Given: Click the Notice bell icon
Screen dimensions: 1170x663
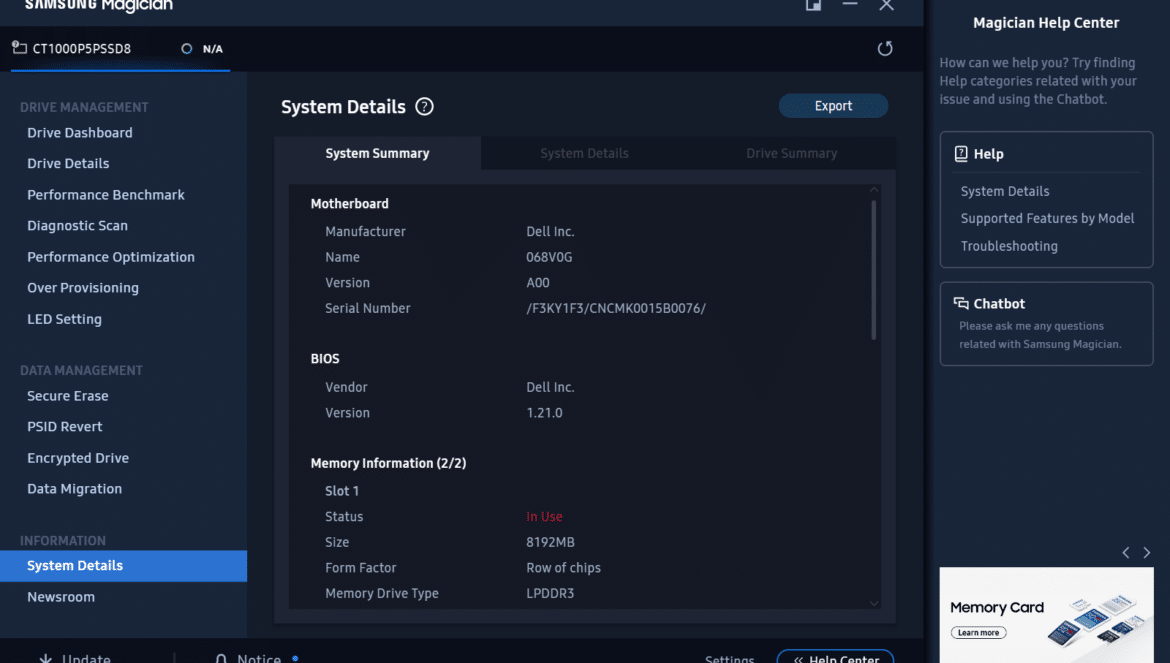Looking at the screenshot, I should (221, 659).
